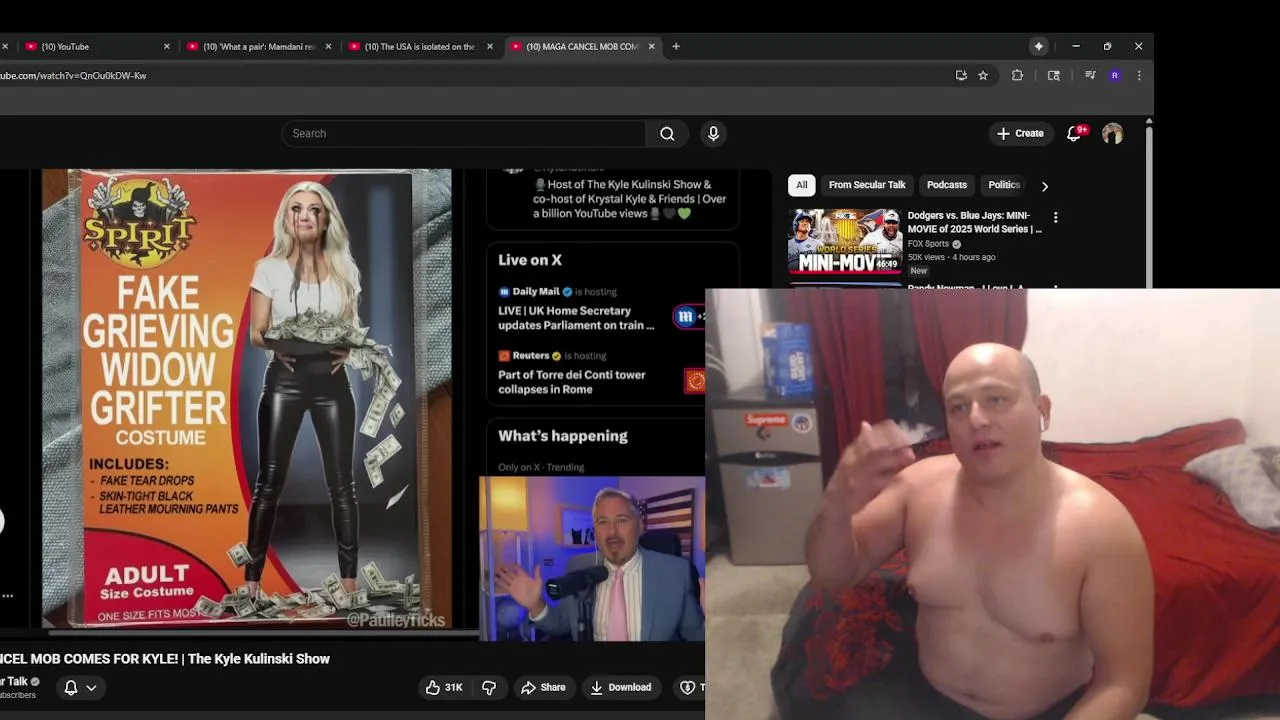Open Chrome profile R avatar
1280x720 pixels.
(1114, 75)
